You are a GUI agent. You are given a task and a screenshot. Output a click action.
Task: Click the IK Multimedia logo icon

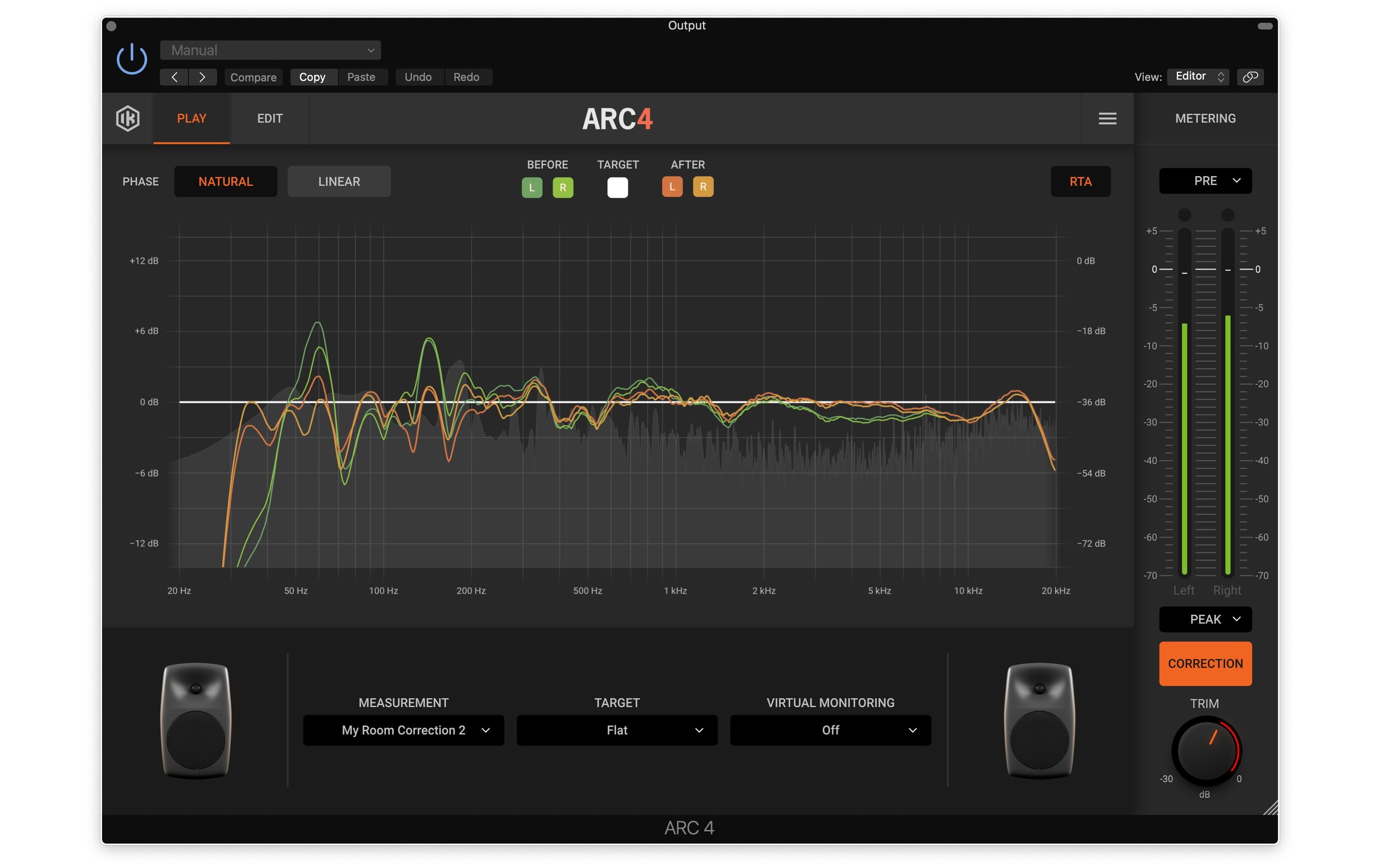pos(128,119)
